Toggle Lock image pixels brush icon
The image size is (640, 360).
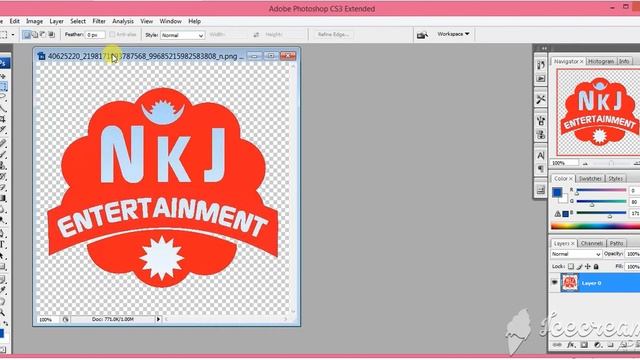579,267
